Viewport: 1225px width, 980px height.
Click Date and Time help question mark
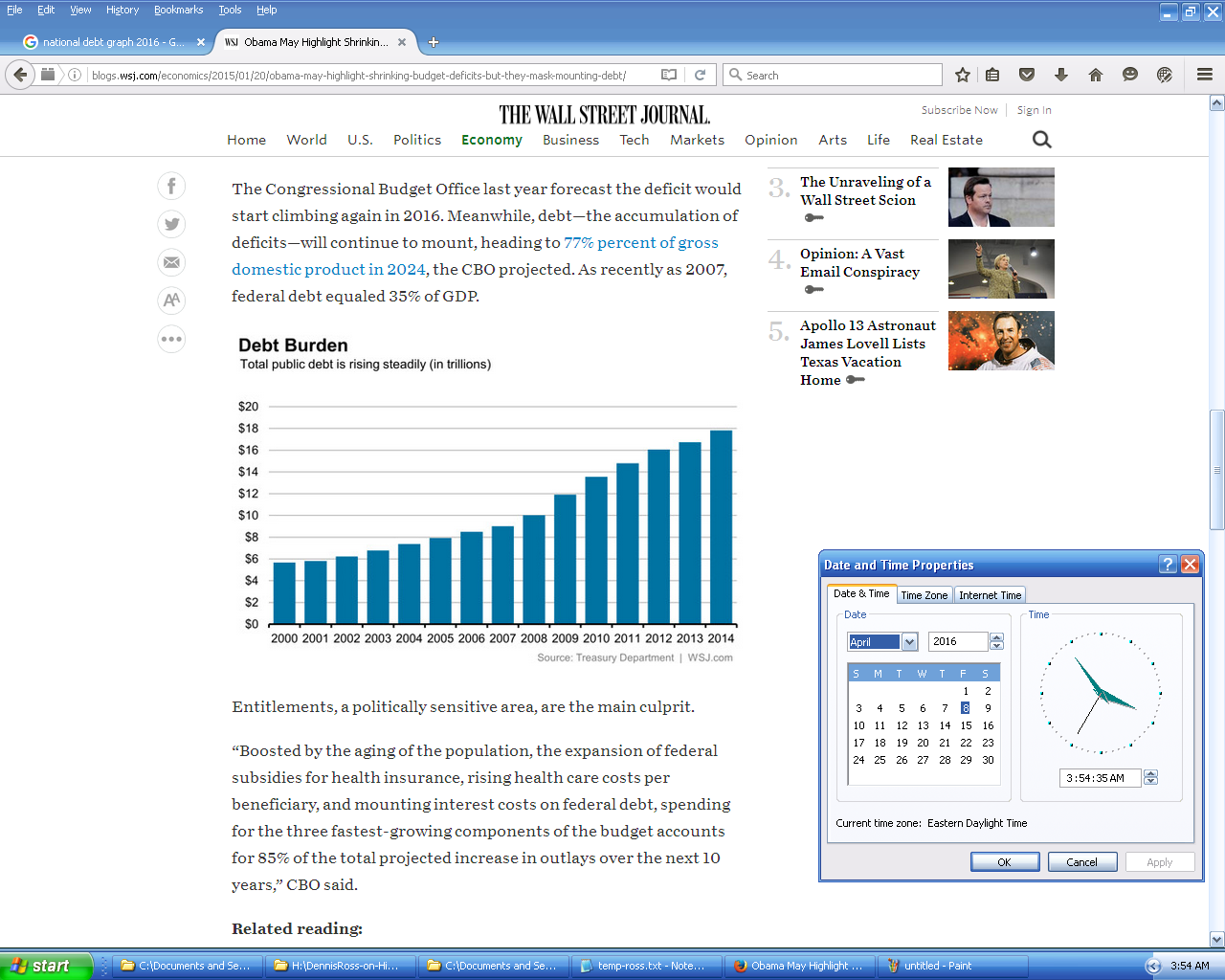pyautogui.click(x=1168, y=564)
